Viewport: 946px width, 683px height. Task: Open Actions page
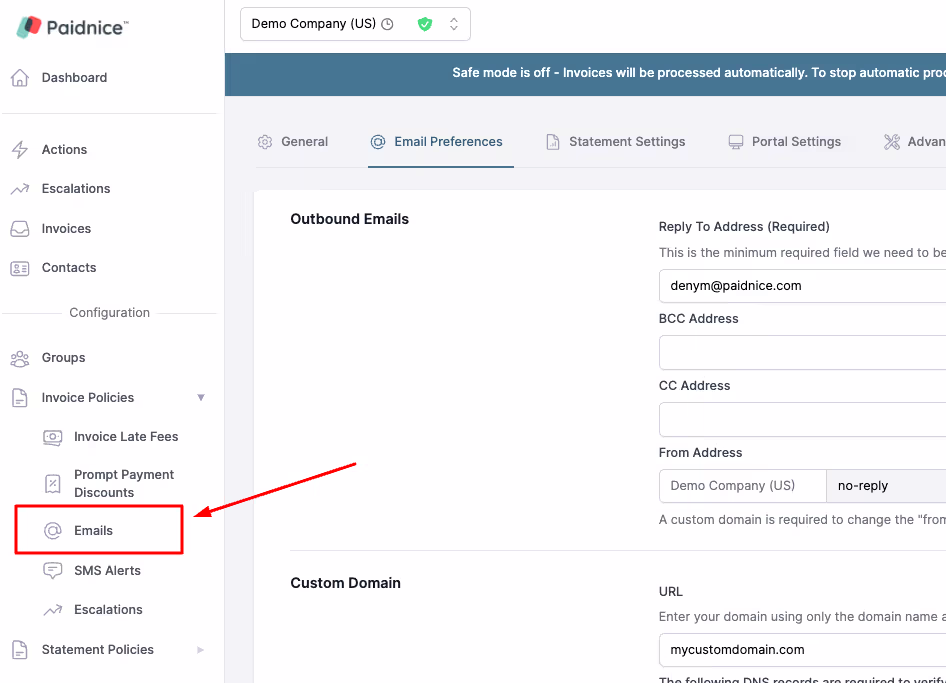(x=64, y=150)
